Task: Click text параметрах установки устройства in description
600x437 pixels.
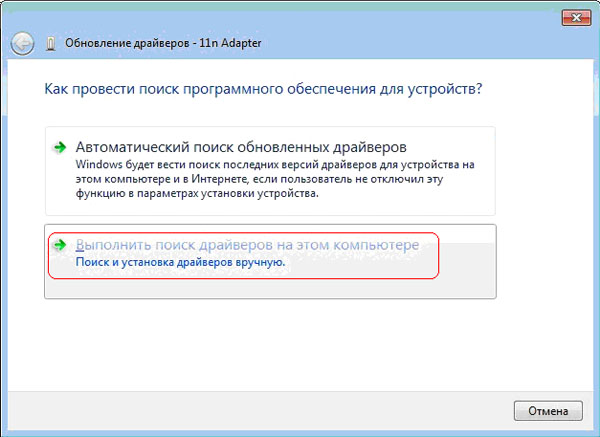Action: tap(228, 193)
